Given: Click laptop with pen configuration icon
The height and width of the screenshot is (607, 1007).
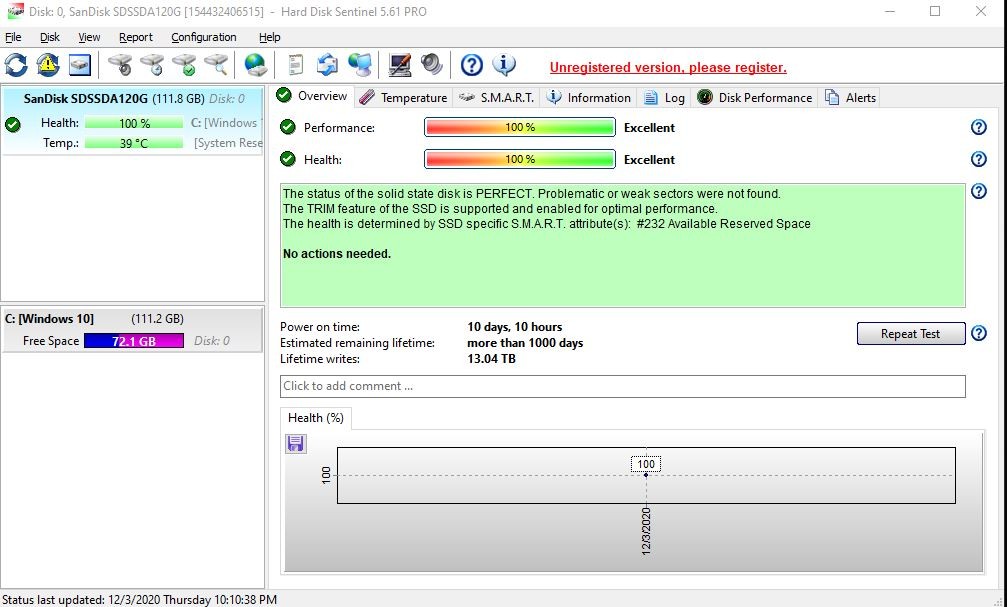Looking at the screenshot, I should 399,65.
